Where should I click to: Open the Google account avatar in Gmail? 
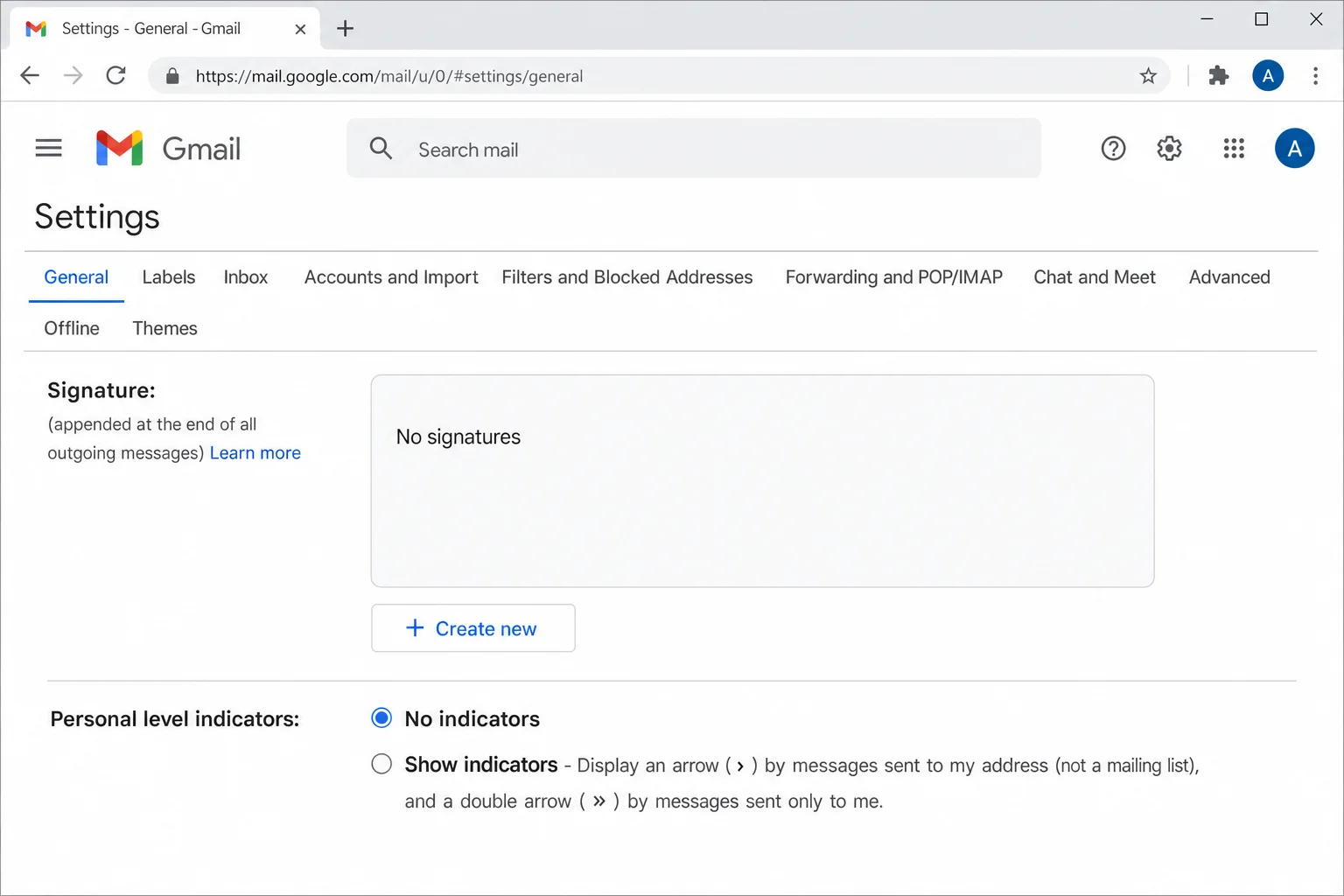(1295, 148)
